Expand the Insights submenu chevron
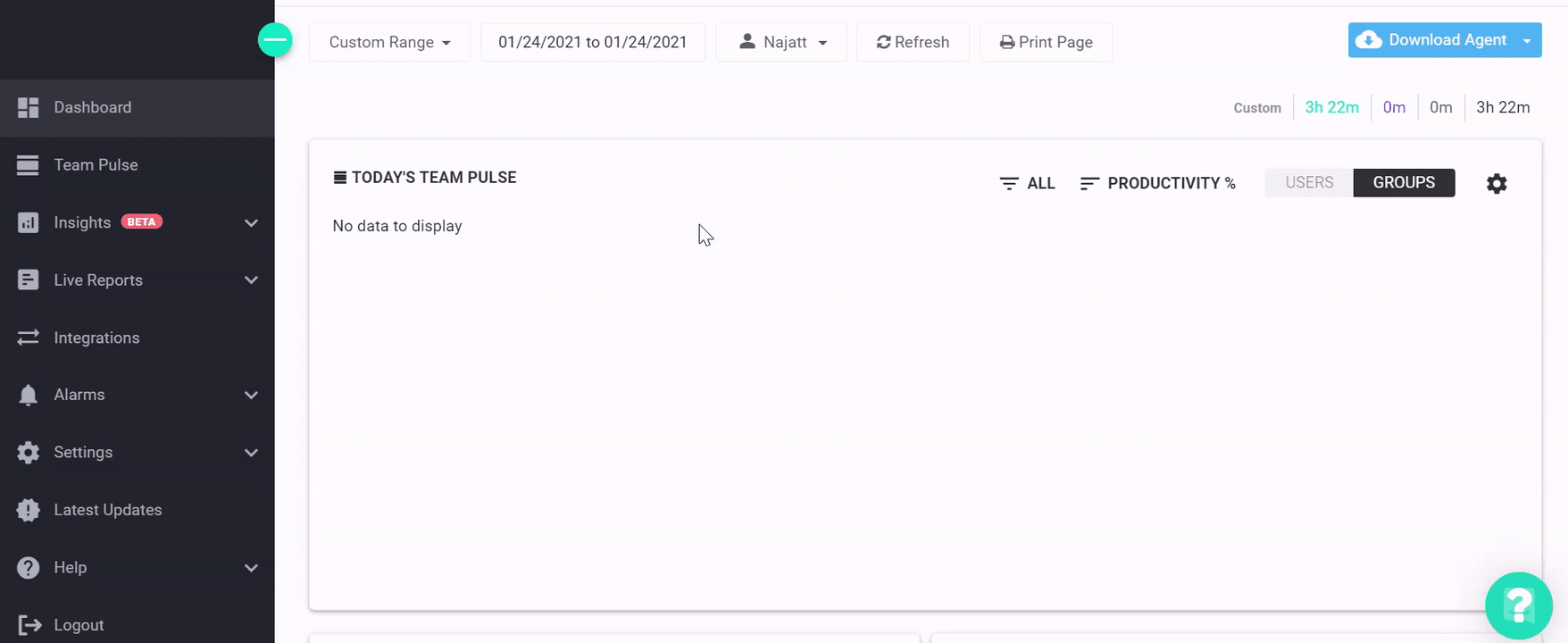1568x643 pixels. coord(251,222)
